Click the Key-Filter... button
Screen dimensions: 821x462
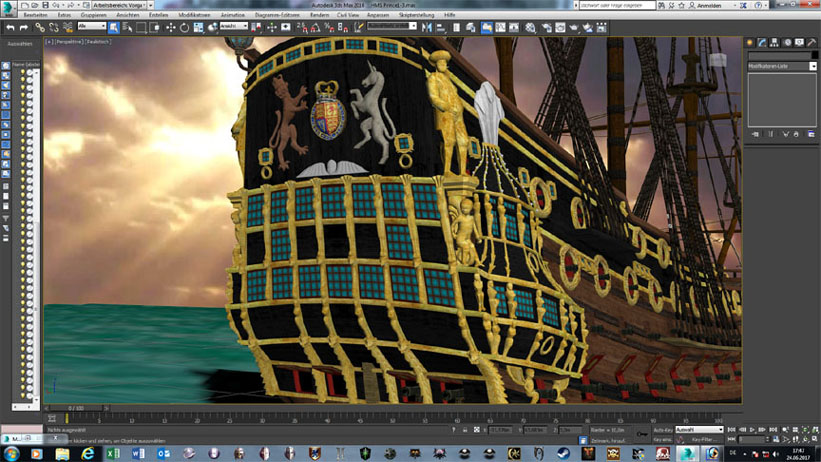[704, 439]
